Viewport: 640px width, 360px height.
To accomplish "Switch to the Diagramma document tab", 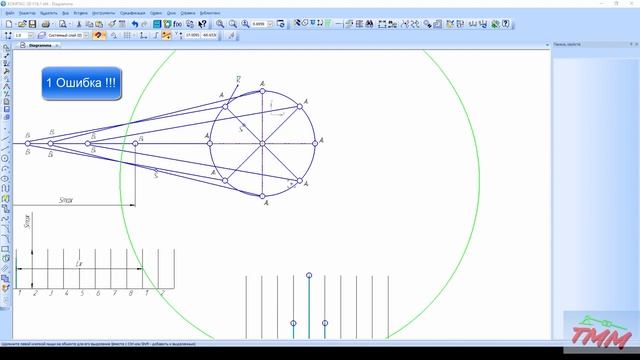I will click(40, 45).
